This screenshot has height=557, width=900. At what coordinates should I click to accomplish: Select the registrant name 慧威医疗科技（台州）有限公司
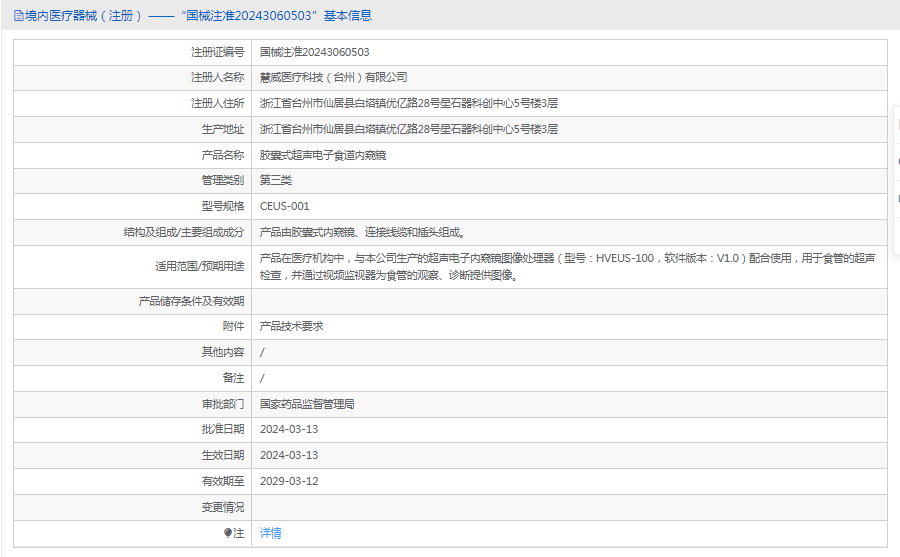[333, 78]
